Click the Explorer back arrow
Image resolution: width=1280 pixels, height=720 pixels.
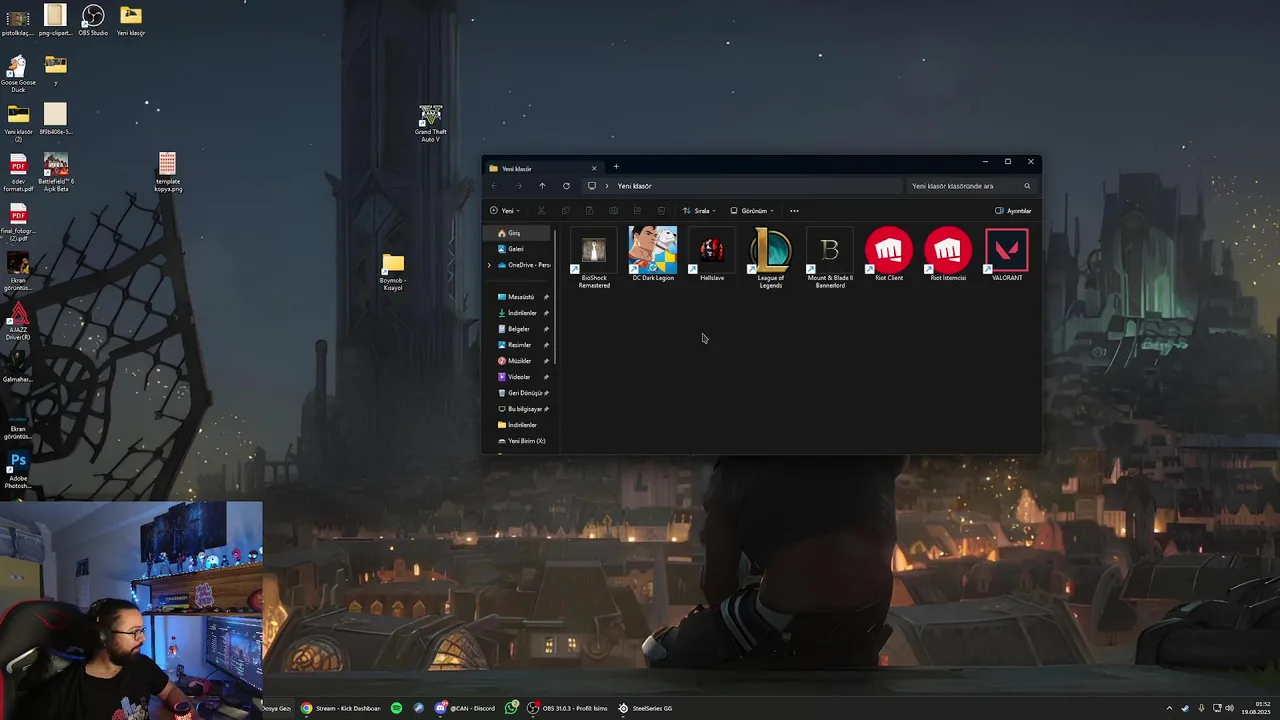pyautogui.click(x=494, y=186)
